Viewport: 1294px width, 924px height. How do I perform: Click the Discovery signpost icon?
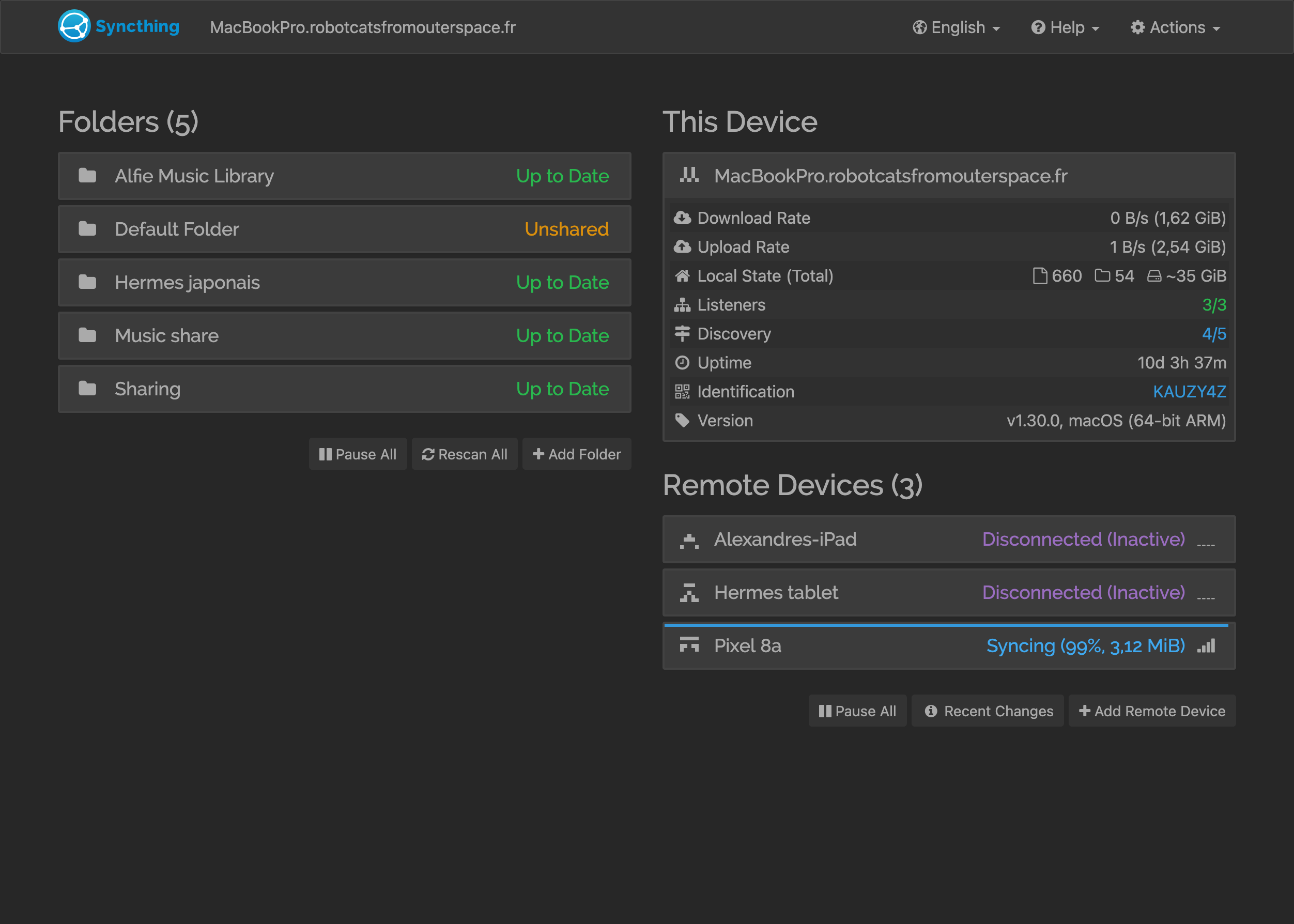click(682, 333)
